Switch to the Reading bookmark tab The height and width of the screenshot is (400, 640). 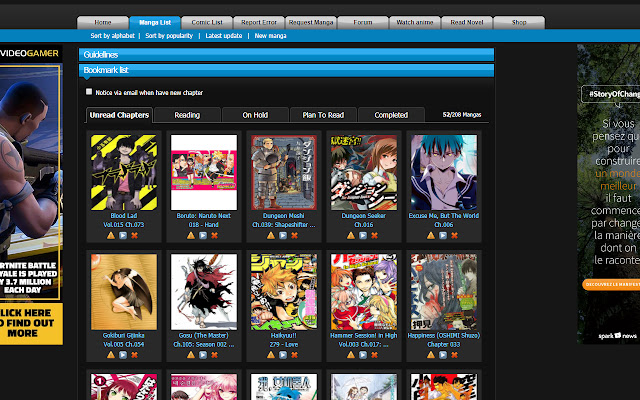[187, 115]
